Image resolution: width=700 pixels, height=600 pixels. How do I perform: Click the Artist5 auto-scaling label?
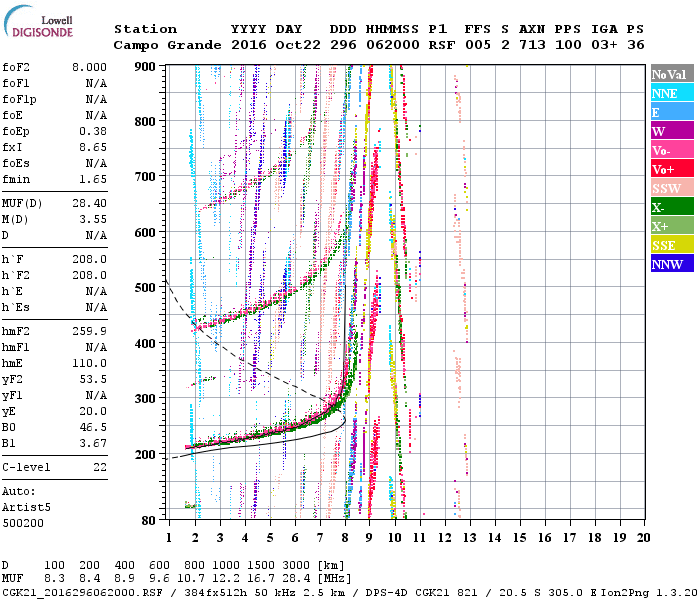click(x=26, y=508)
